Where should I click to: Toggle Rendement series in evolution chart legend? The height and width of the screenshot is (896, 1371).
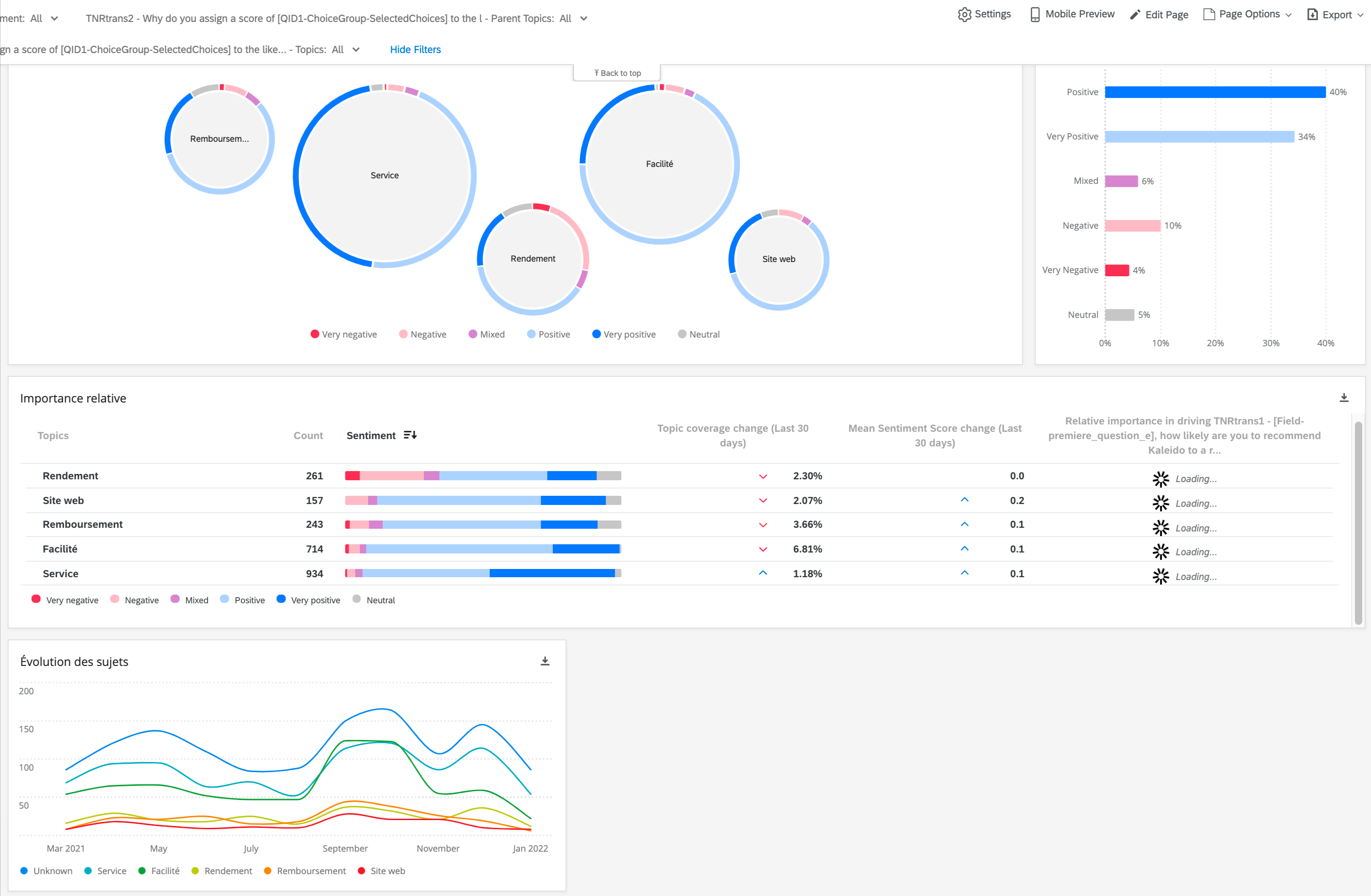(221, 871)
